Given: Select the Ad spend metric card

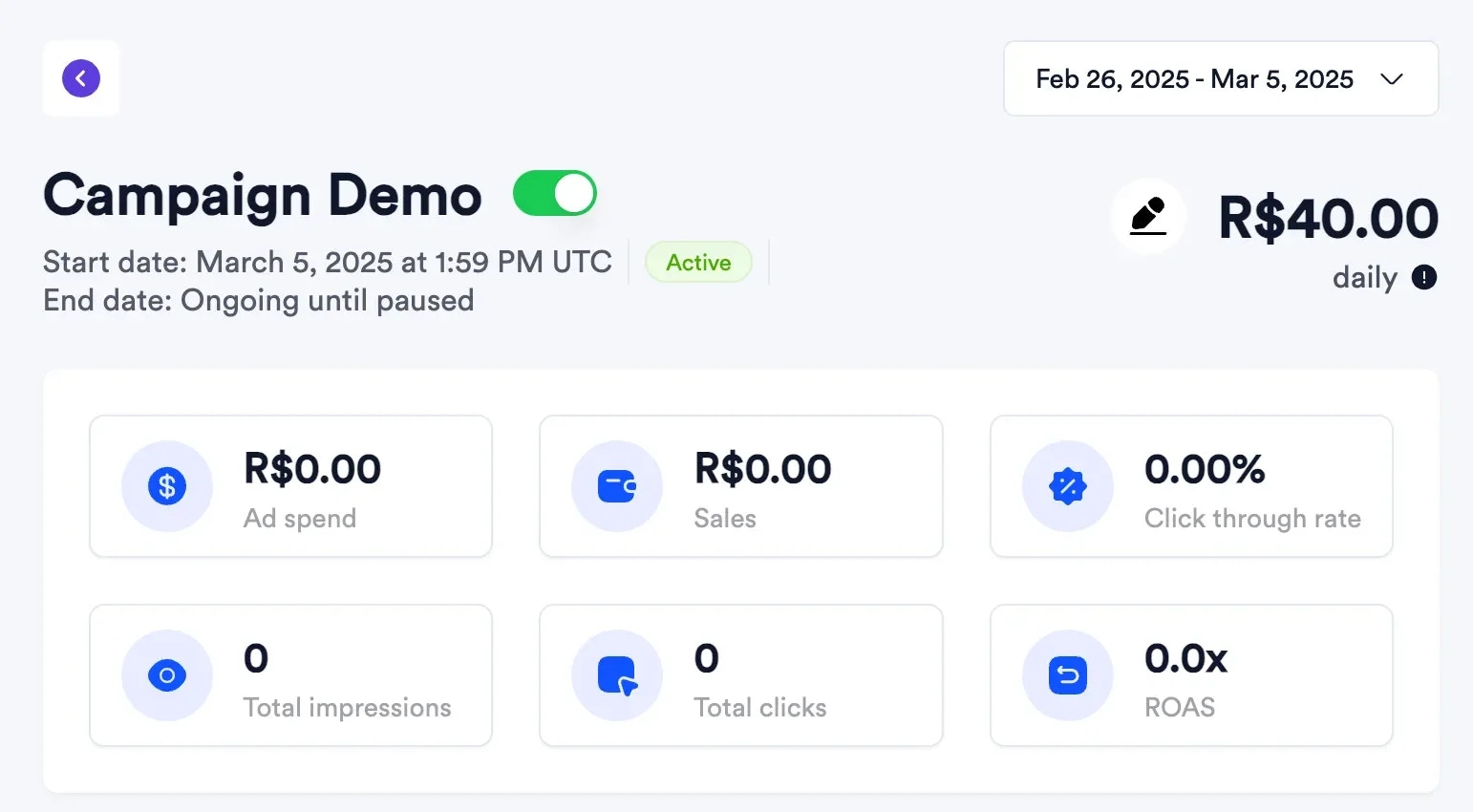Looking at the screenshot, I should coord(290,486).
